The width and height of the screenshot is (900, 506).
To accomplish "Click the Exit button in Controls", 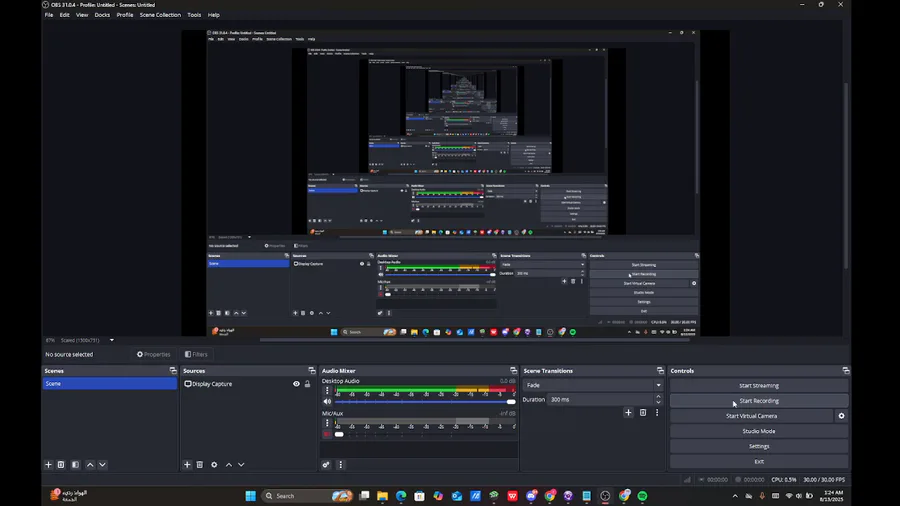I will 759,461.
